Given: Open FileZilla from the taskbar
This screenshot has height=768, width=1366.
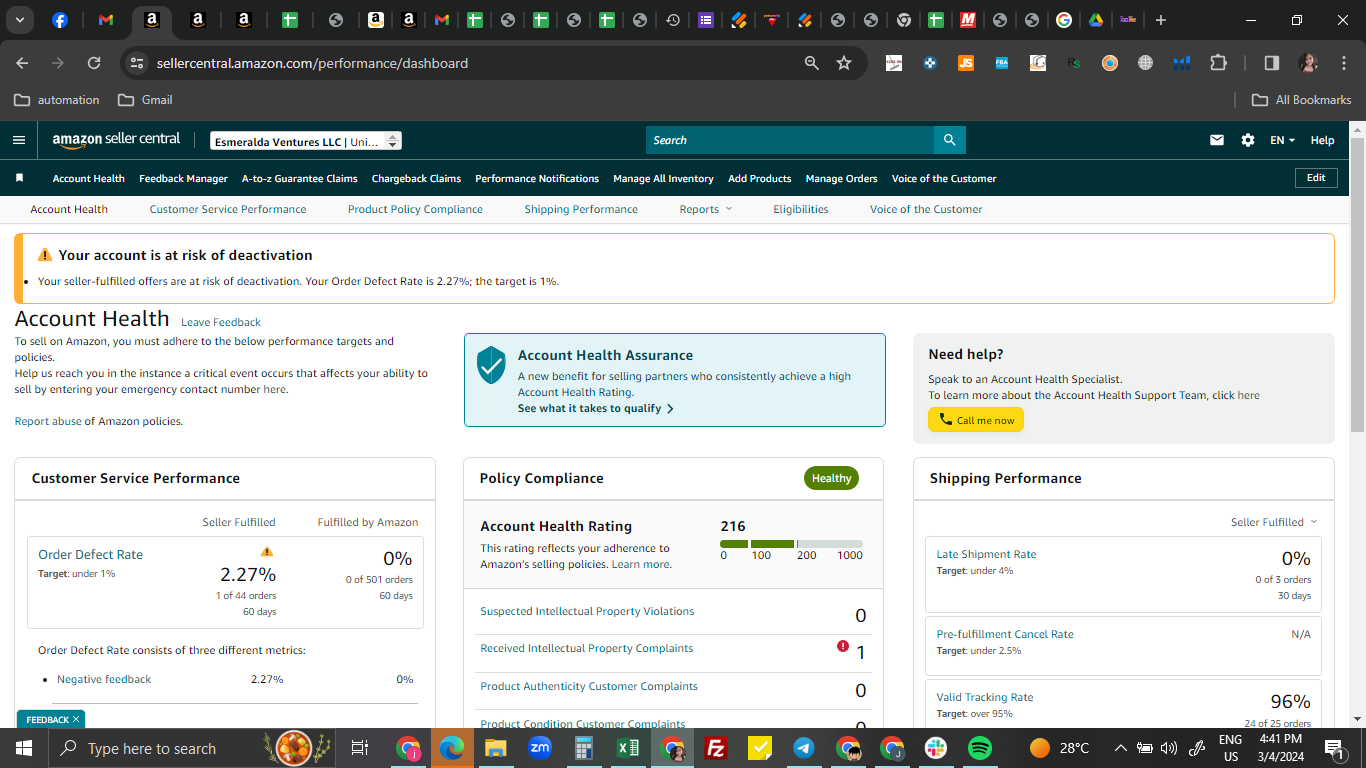Looking at the screenshot, I should tap(715, 748).
